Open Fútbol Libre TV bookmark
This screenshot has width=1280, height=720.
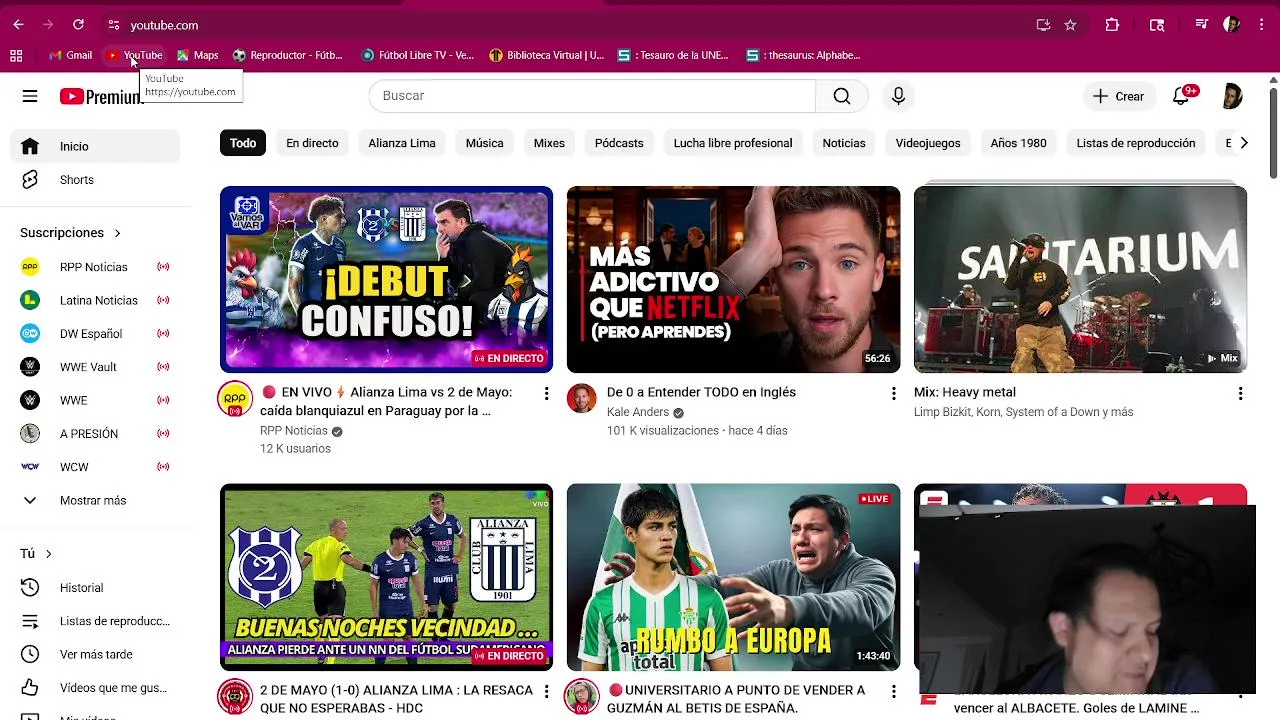[417, 55]
